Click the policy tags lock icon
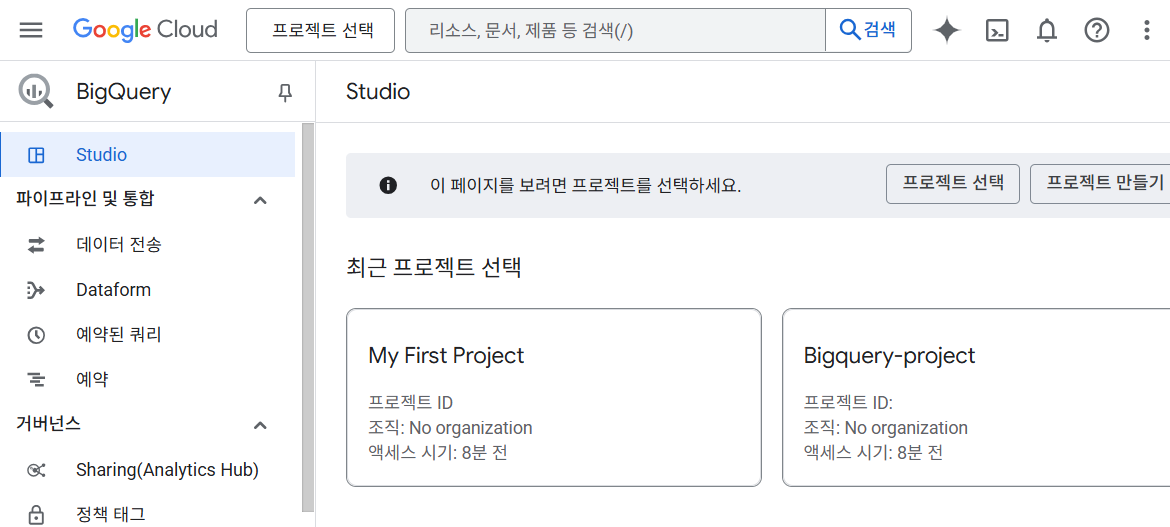1170x527 pixels. (36, 515)
